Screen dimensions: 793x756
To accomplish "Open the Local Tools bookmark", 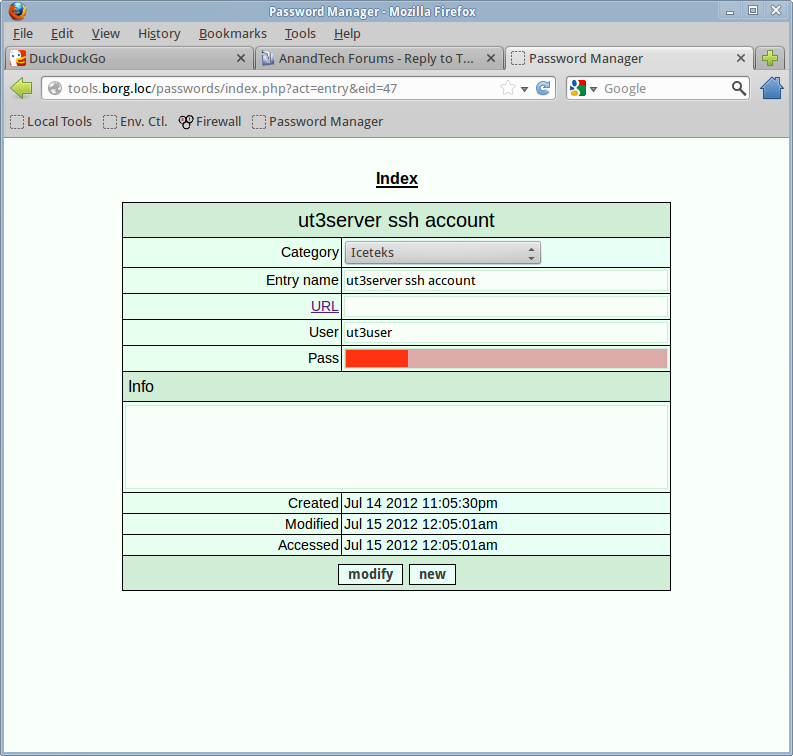I will pos(51,122).
